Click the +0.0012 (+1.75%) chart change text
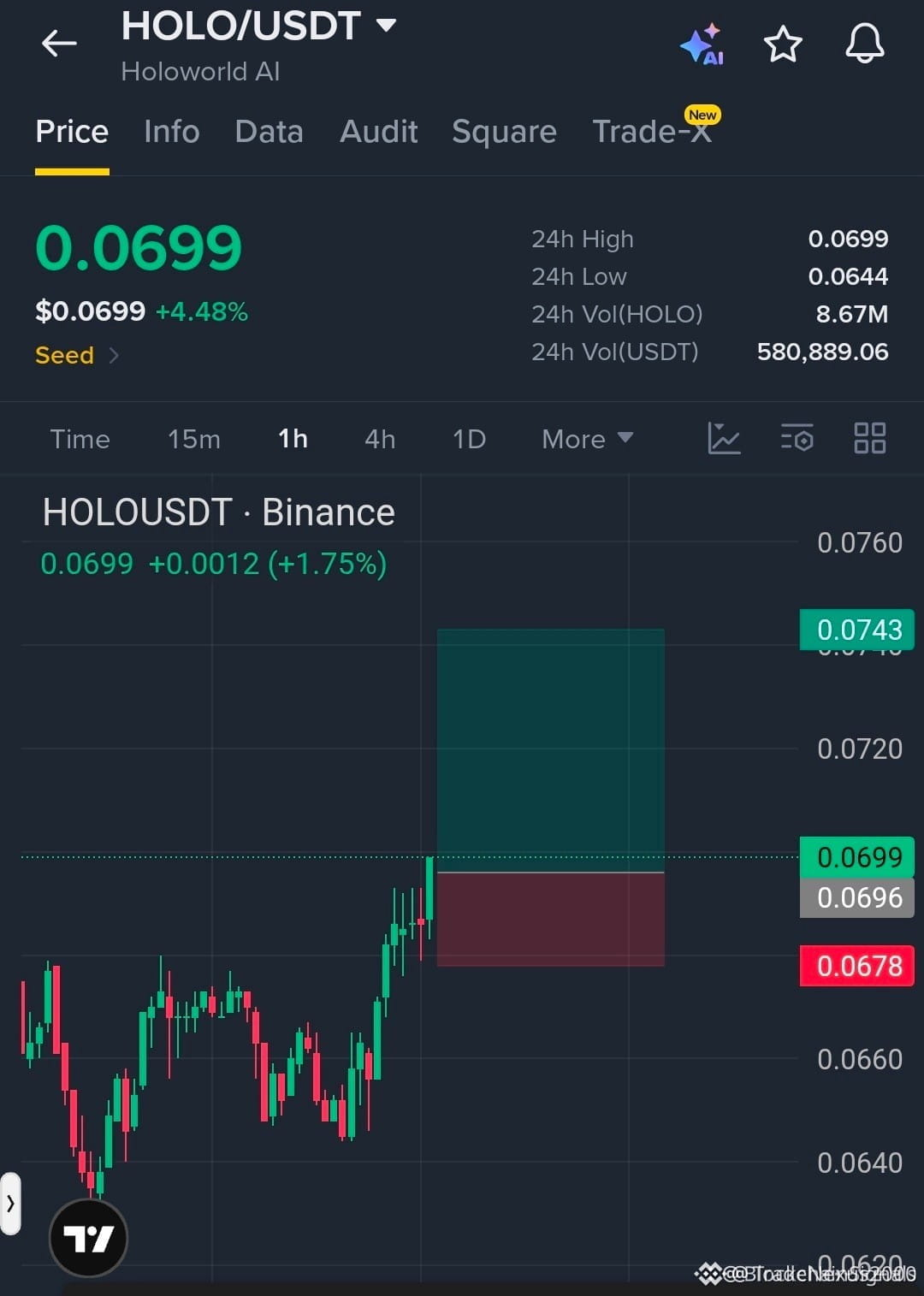This screenshot has width=924, height=1296. [x=268, y=564]
